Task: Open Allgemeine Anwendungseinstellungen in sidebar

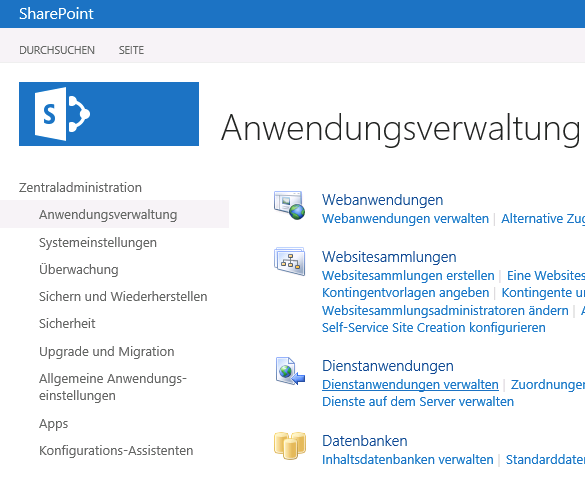Action: point(113,387)
